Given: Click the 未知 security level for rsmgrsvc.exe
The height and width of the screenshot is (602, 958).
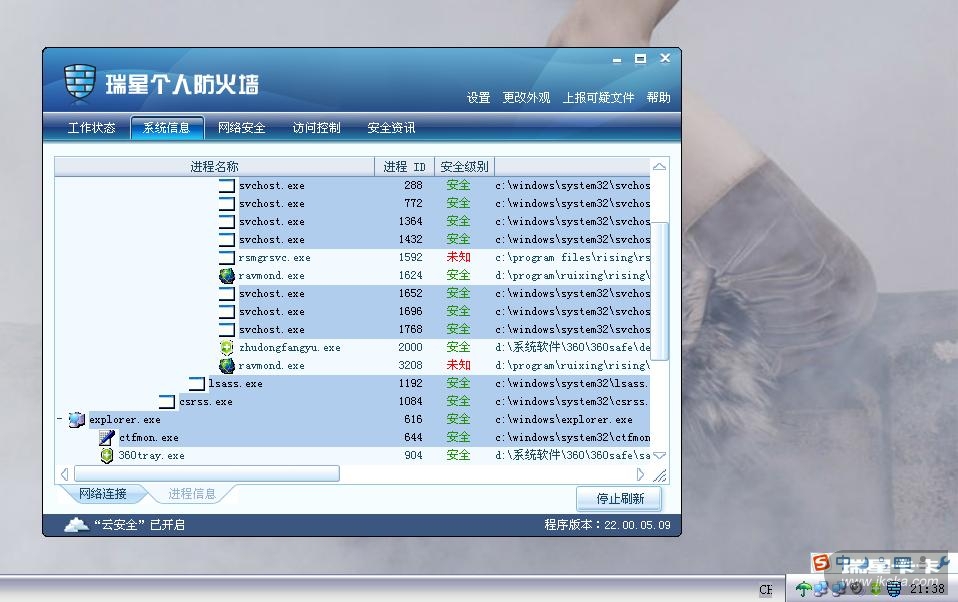Looking at the screenshot, I should [458, 257].
